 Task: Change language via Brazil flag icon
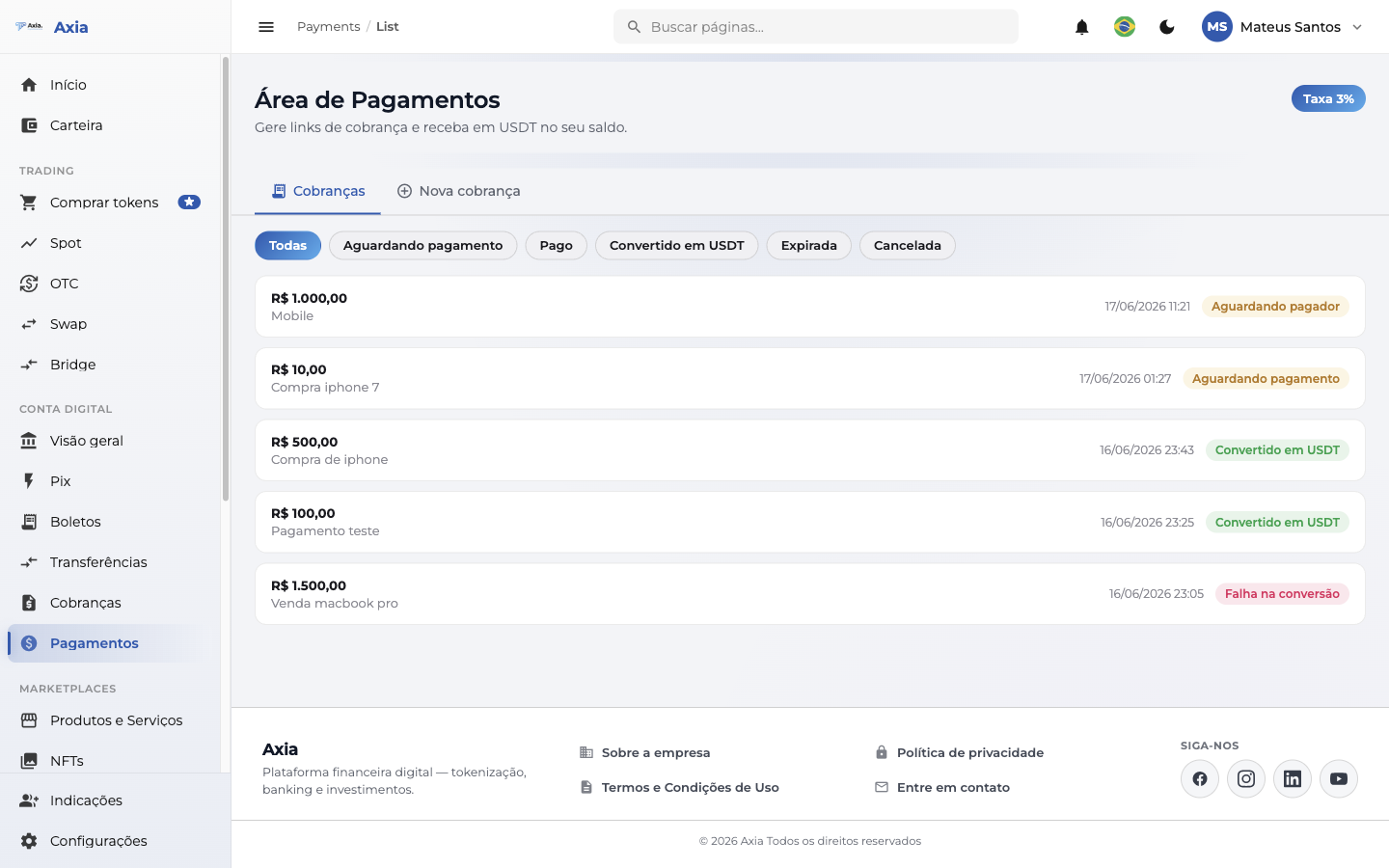pyautogui.click(x=1125, y=27)
